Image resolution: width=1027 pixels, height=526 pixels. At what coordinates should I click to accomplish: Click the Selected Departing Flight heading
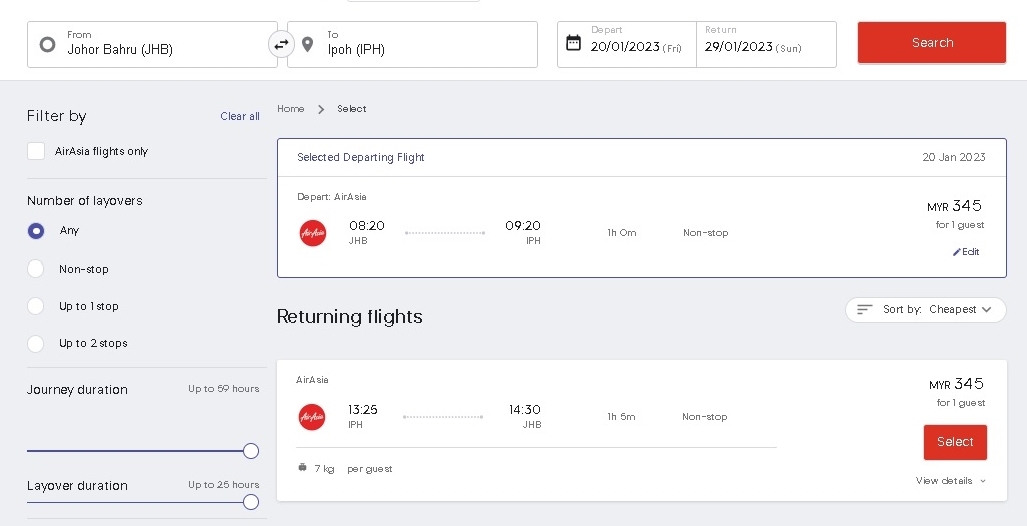361,157
